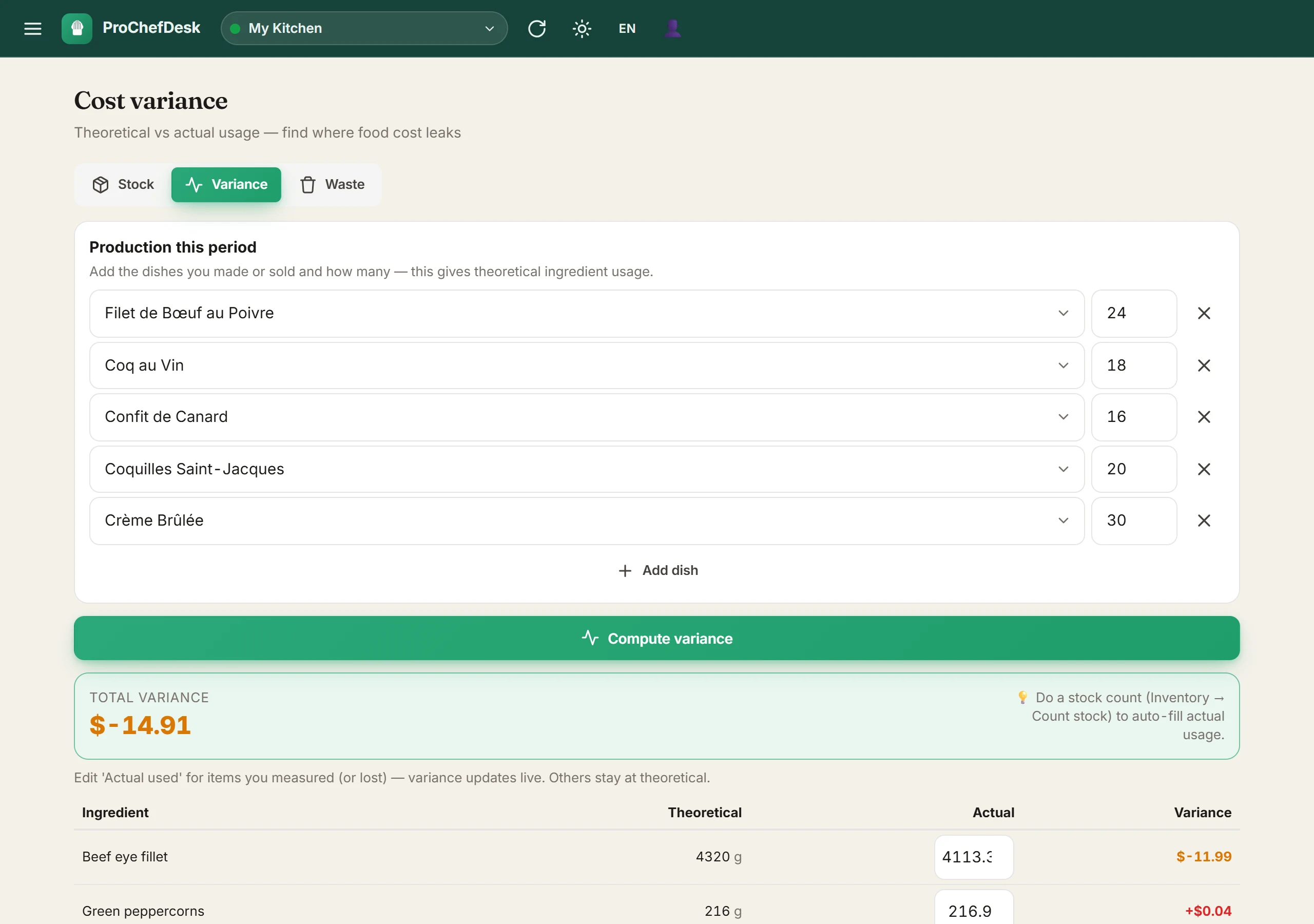The height and width of the screenshot is (924, 1314).
Task: Click the 216 g theoretical value
Action: tap(723, 911)
